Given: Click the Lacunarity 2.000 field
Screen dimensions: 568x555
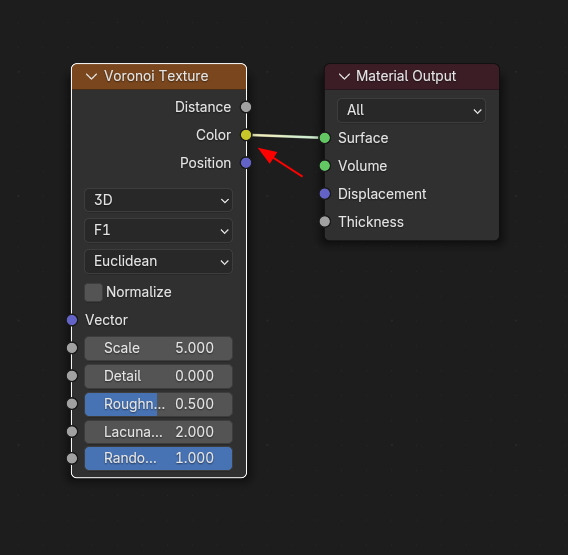Looking at the screenshot, I should [x=158, y=432].
